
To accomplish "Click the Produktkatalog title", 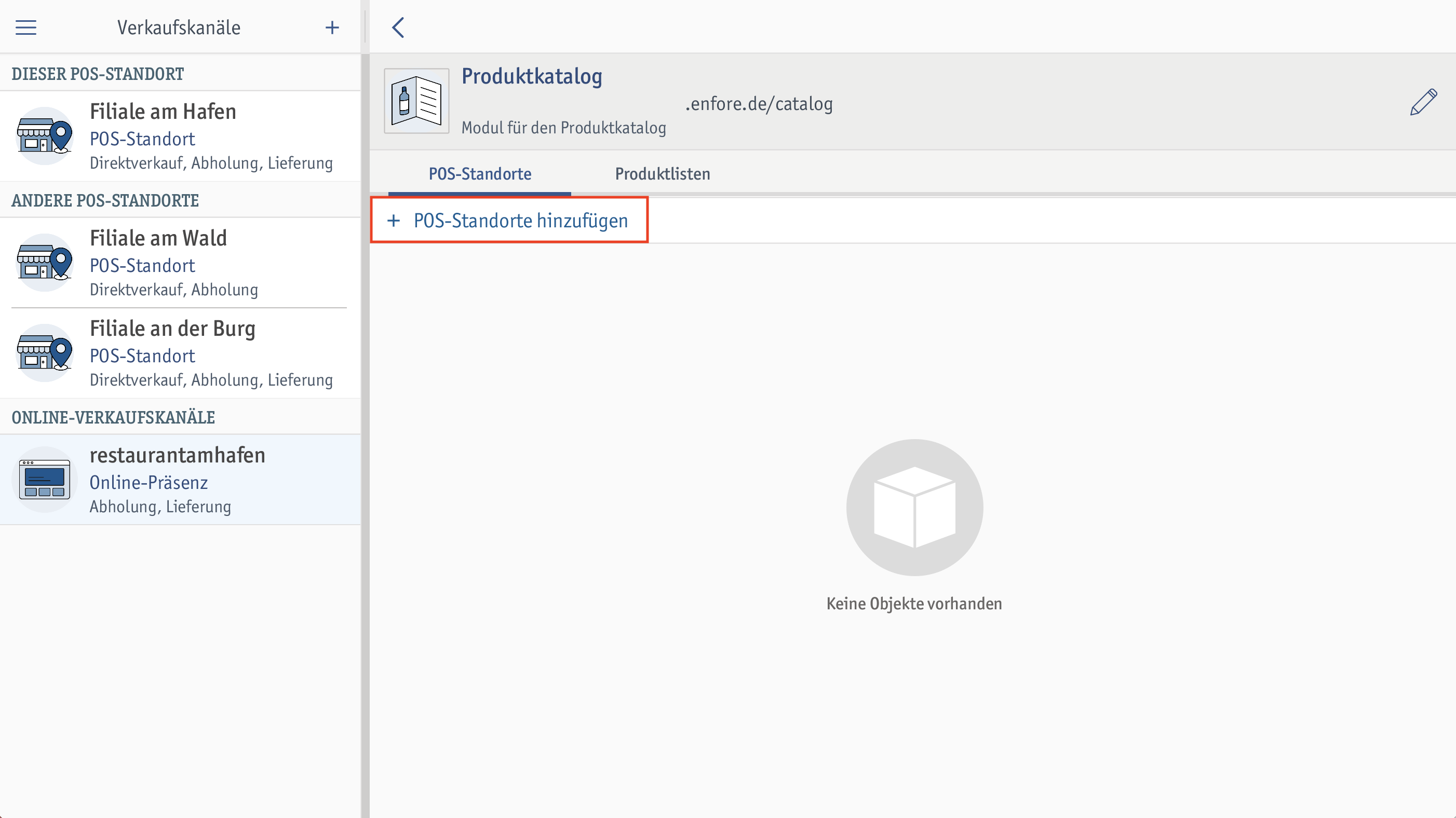I will pos(532,76).
